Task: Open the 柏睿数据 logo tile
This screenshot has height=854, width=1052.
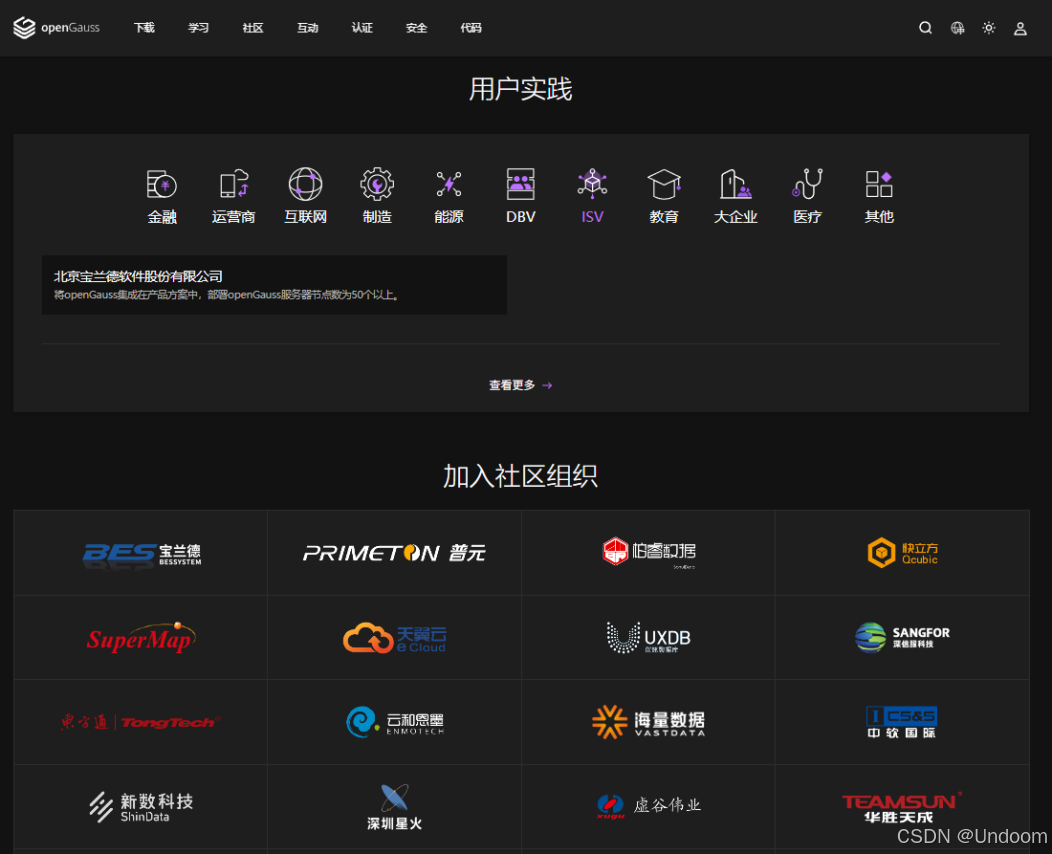Action: coord(648,553)
